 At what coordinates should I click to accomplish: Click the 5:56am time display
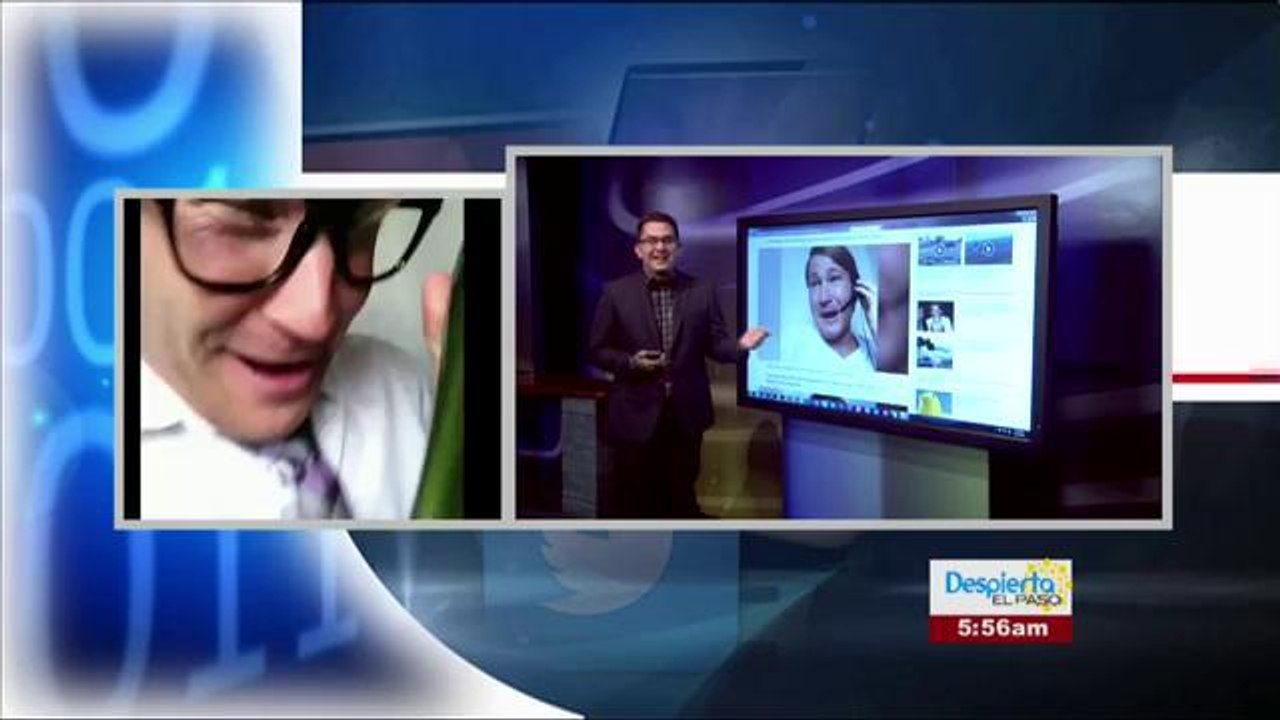[x=1000, y=629]
